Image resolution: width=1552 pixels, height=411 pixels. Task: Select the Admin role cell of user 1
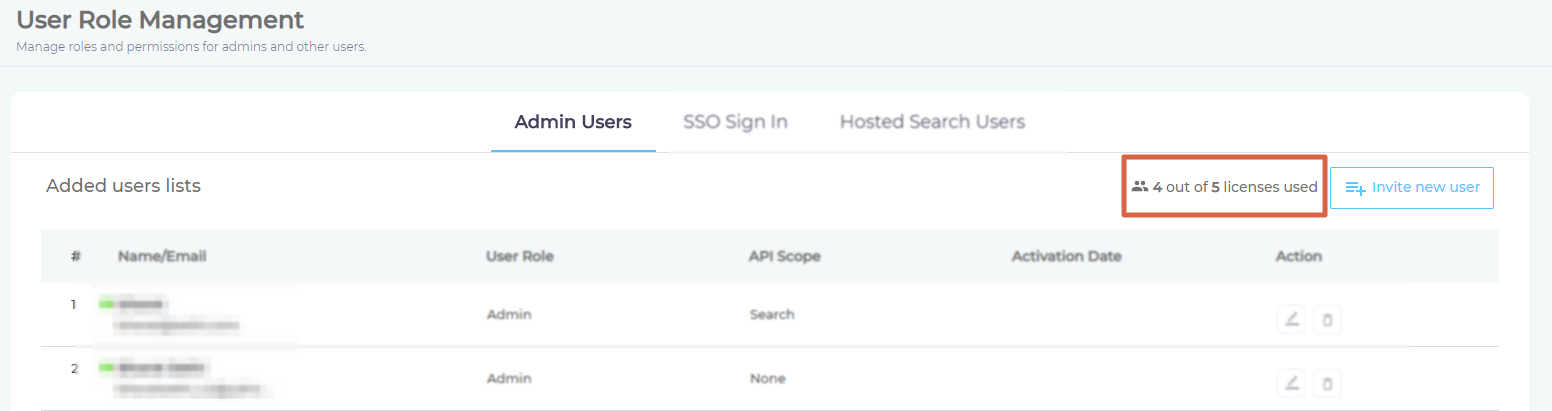click(509, 314)
